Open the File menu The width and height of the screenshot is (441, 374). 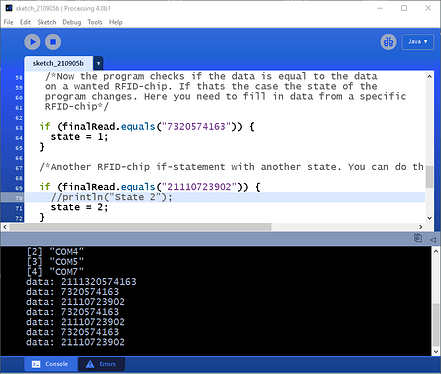point(8,22)
